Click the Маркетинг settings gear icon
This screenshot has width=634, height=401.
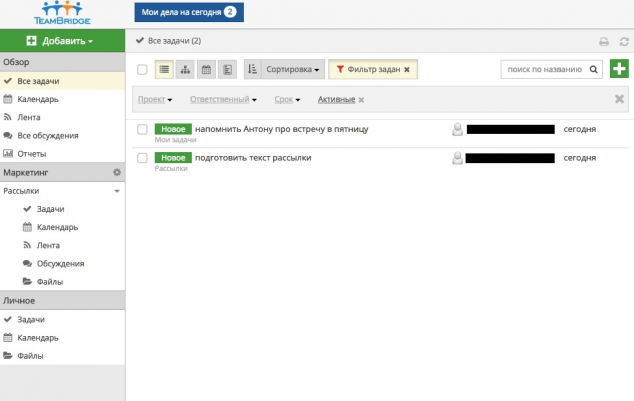coord(117,172)
